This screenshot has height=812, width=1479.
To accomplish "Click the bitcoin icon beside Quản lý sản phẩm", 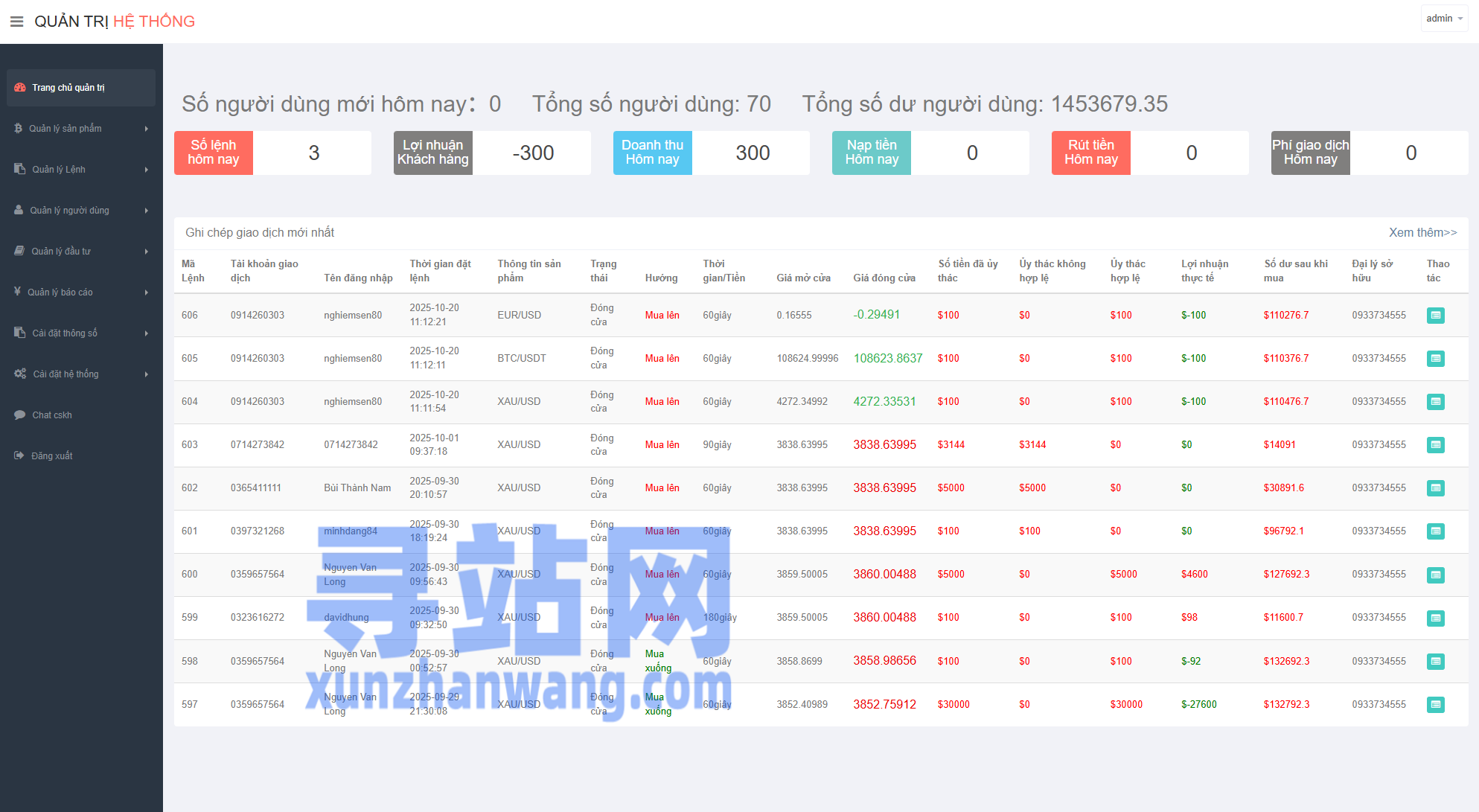I will point(19,129).
